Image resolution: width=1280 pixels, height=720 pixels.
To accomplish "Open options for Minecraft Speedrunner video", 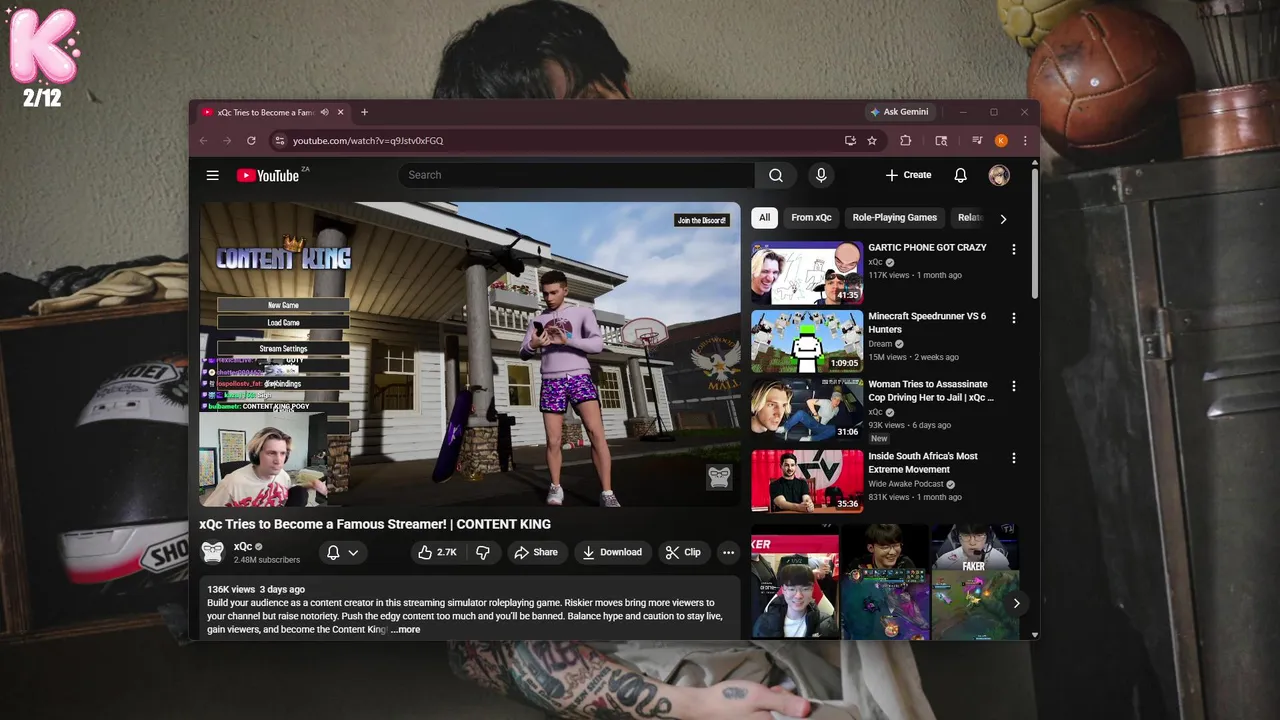I will tap(1013, 318).
